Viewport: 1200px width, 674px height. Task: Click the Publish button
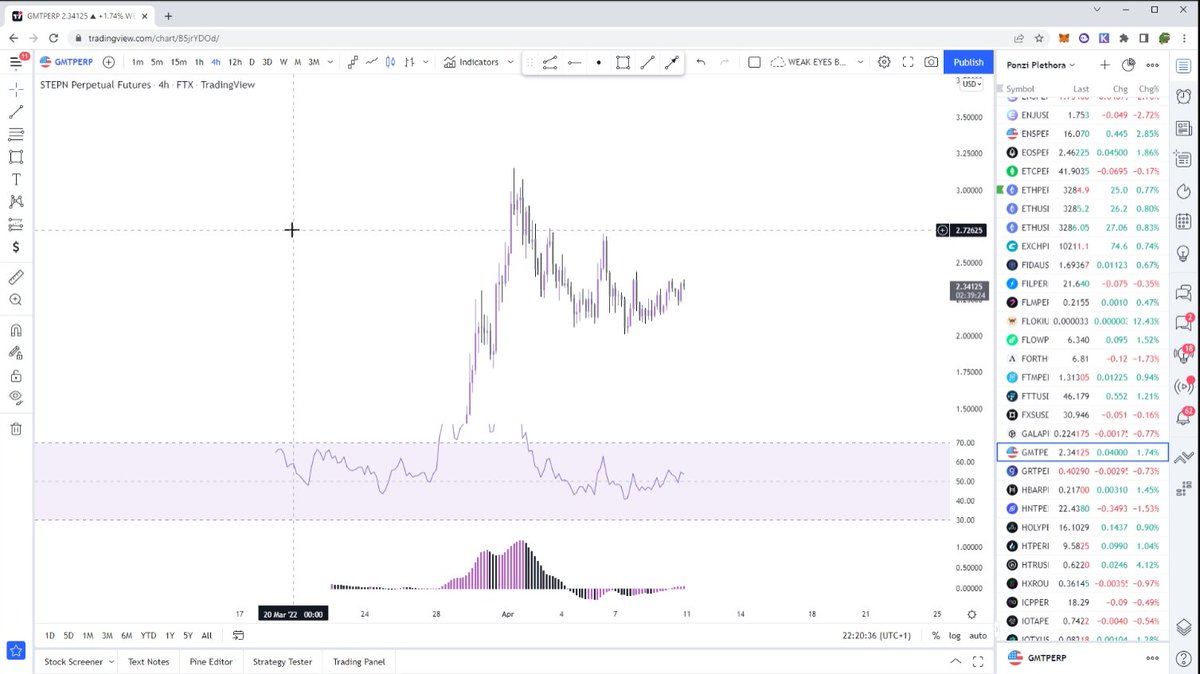(968, 62)
